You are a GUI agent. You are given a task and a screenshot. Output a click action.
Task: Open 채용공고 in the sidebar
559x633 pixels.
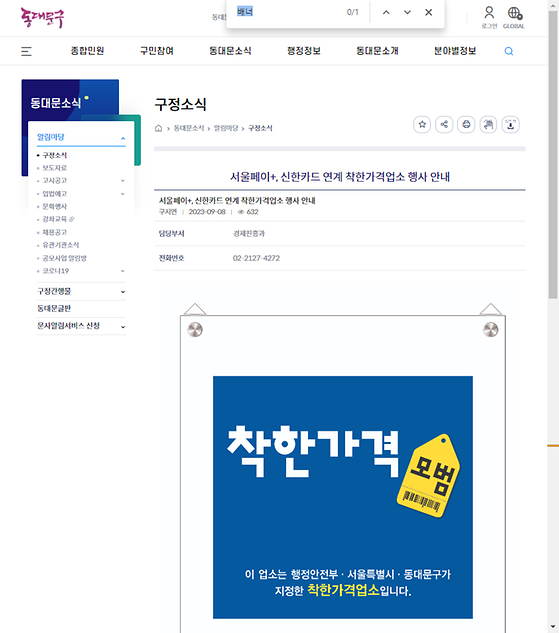[x=55, y=233]
